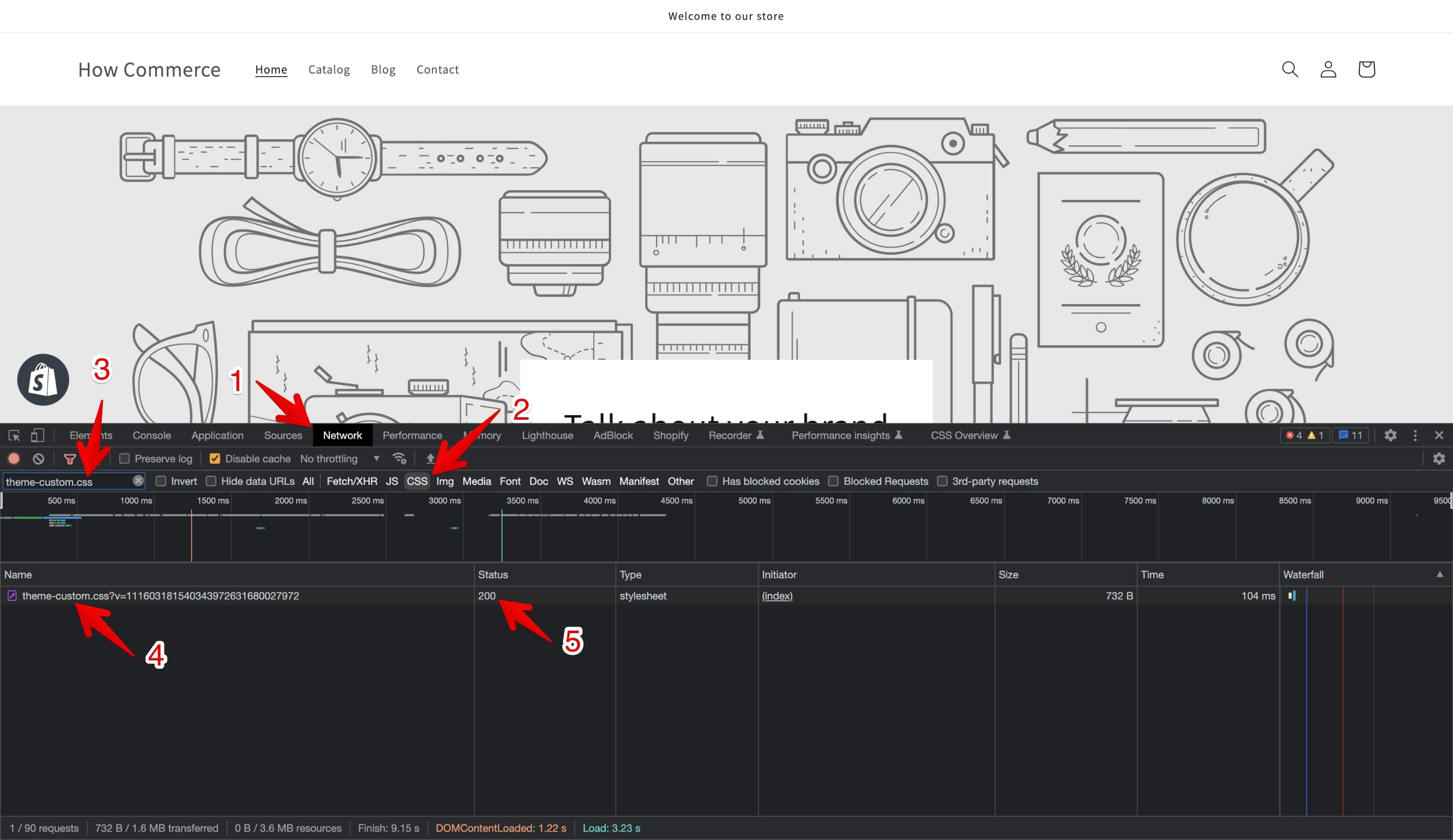1453x840 pixels.
Task: Click the errors and warnings counter
Action: click(1305, 435)
